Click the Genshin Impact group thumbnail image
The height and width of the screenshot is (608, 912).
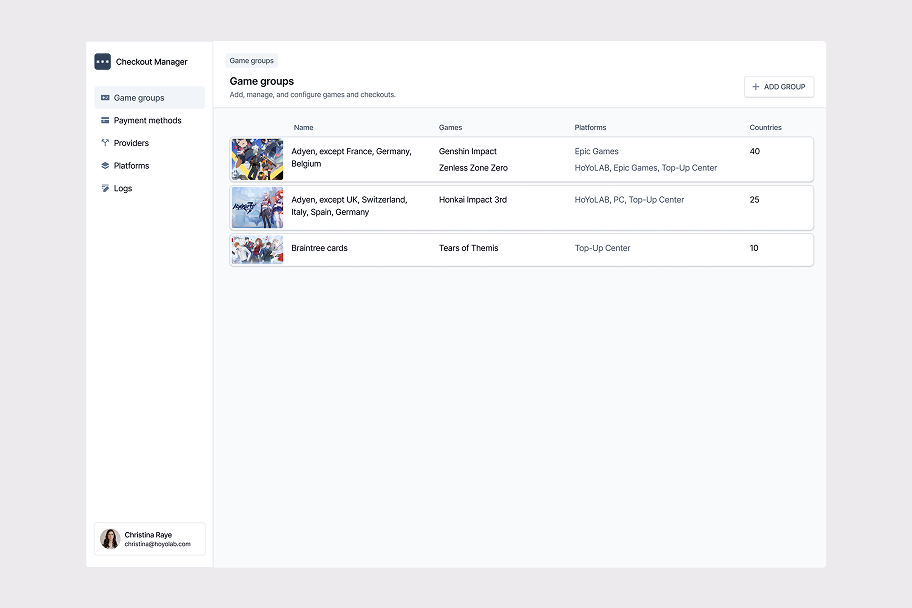click(x=257, y=158)
